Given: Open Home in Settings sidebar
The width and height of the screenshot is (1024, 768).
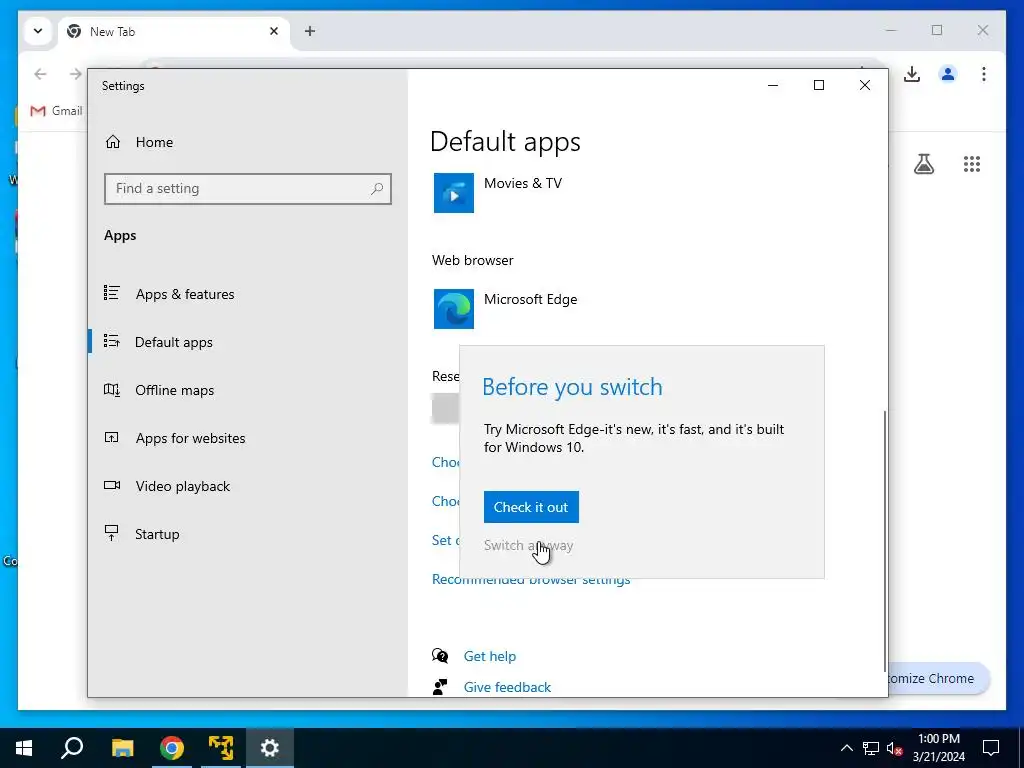Looking at the screenshot, I should (154, 142).
